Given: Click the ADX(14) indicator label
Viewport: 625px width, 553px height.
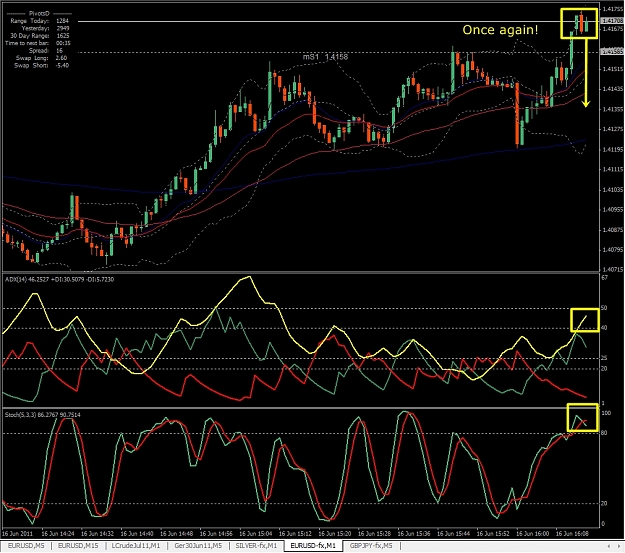Looking at the screenshot, I should (x=59, y=279).
